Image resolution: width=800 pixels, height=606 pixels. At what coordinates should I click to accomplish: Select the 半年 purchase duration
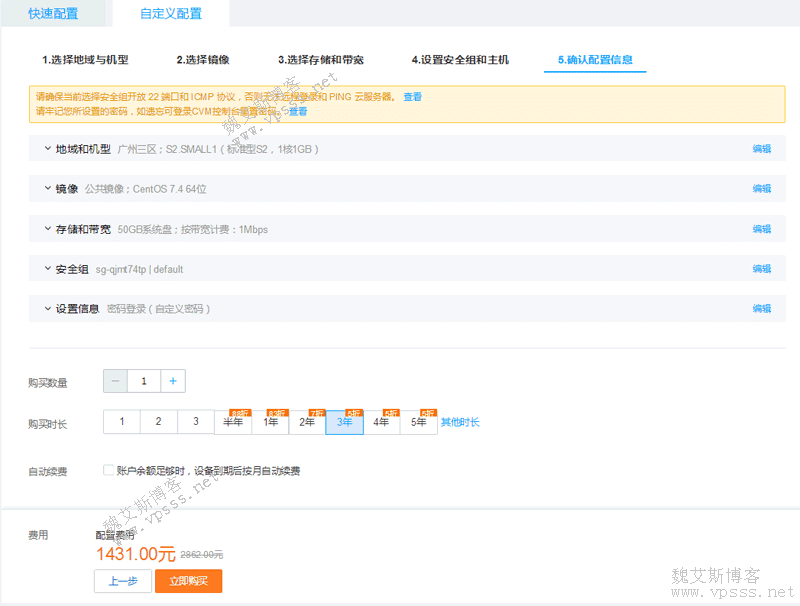(x=233, y=422)
